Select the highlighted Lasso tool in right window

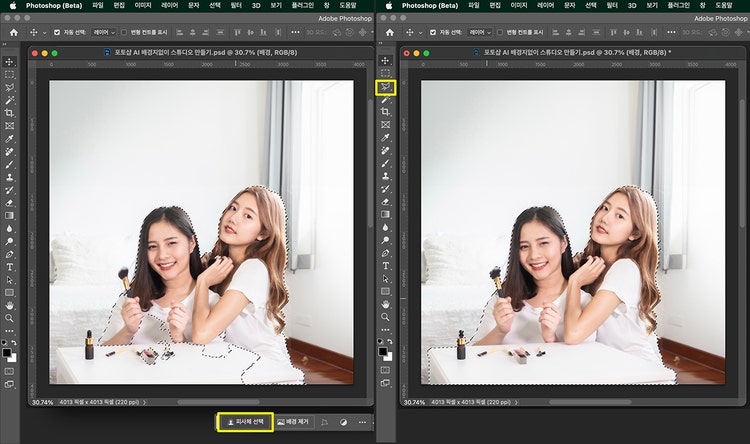click(386, 87)
